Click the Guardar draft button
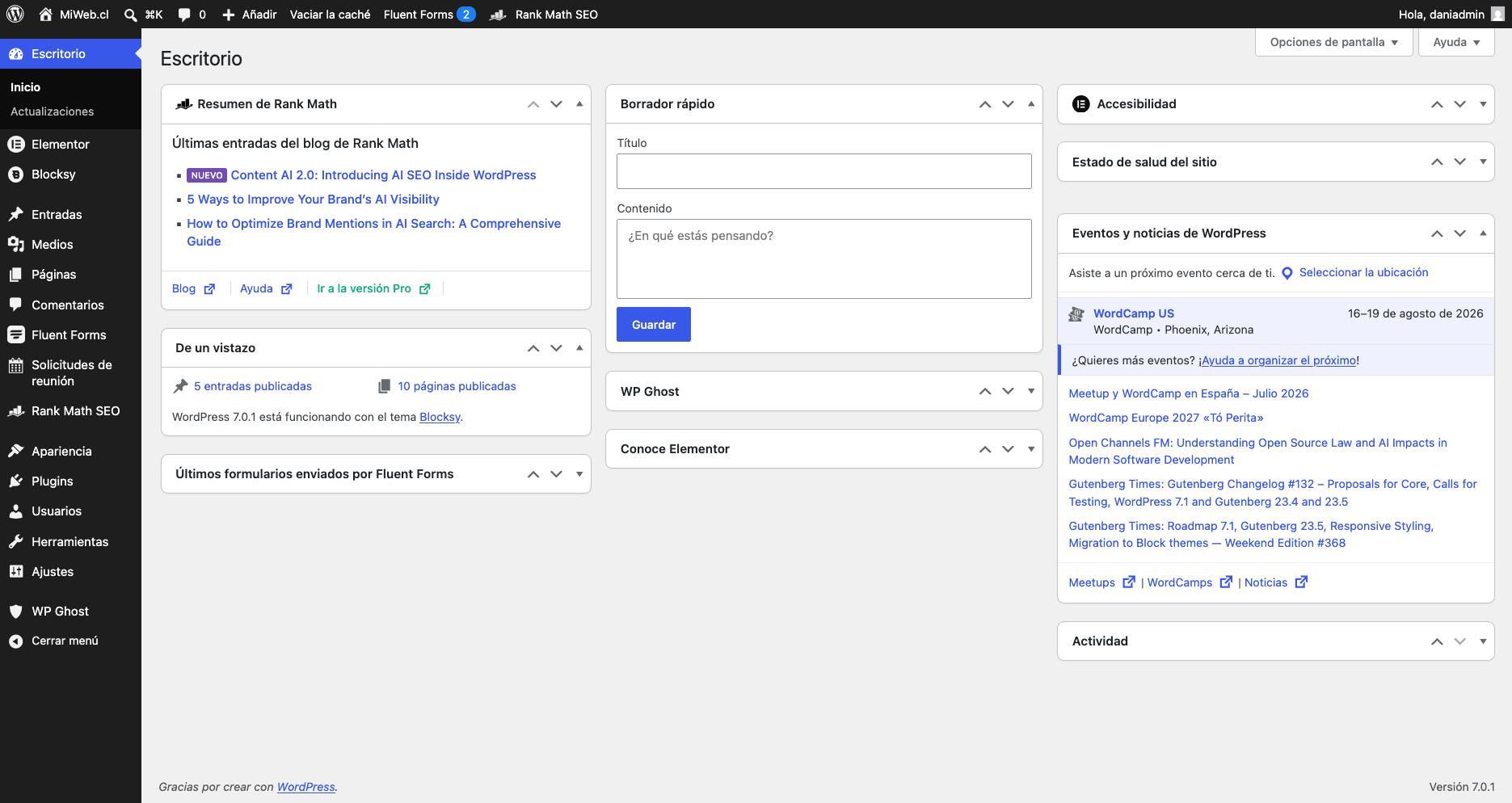Viewport: 1512px width, 803px height. click(x=653, y=325)
